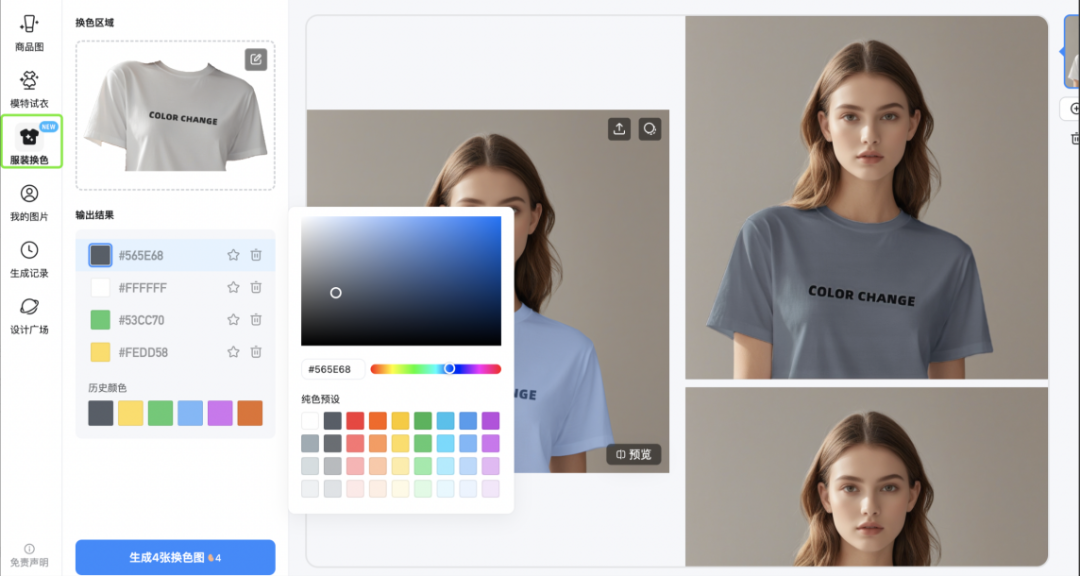This screenshot has width=1080, height=576.
Task: Star the #53CC70 green color
Action: [233, 320]
